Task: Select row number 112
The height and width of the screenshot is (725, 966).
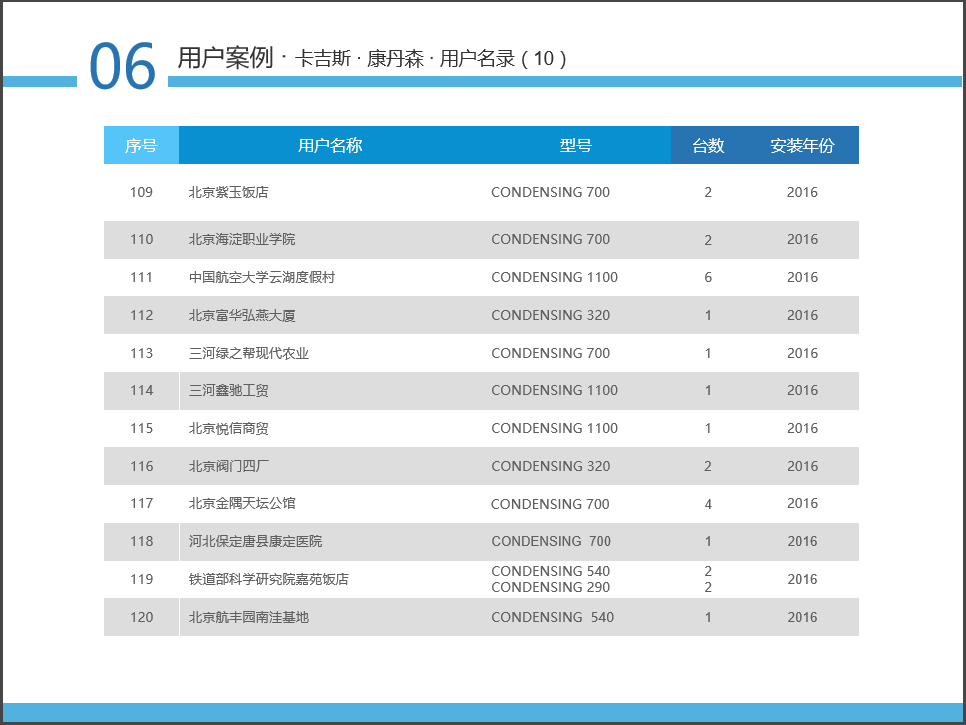Action: tap(141, 315)
